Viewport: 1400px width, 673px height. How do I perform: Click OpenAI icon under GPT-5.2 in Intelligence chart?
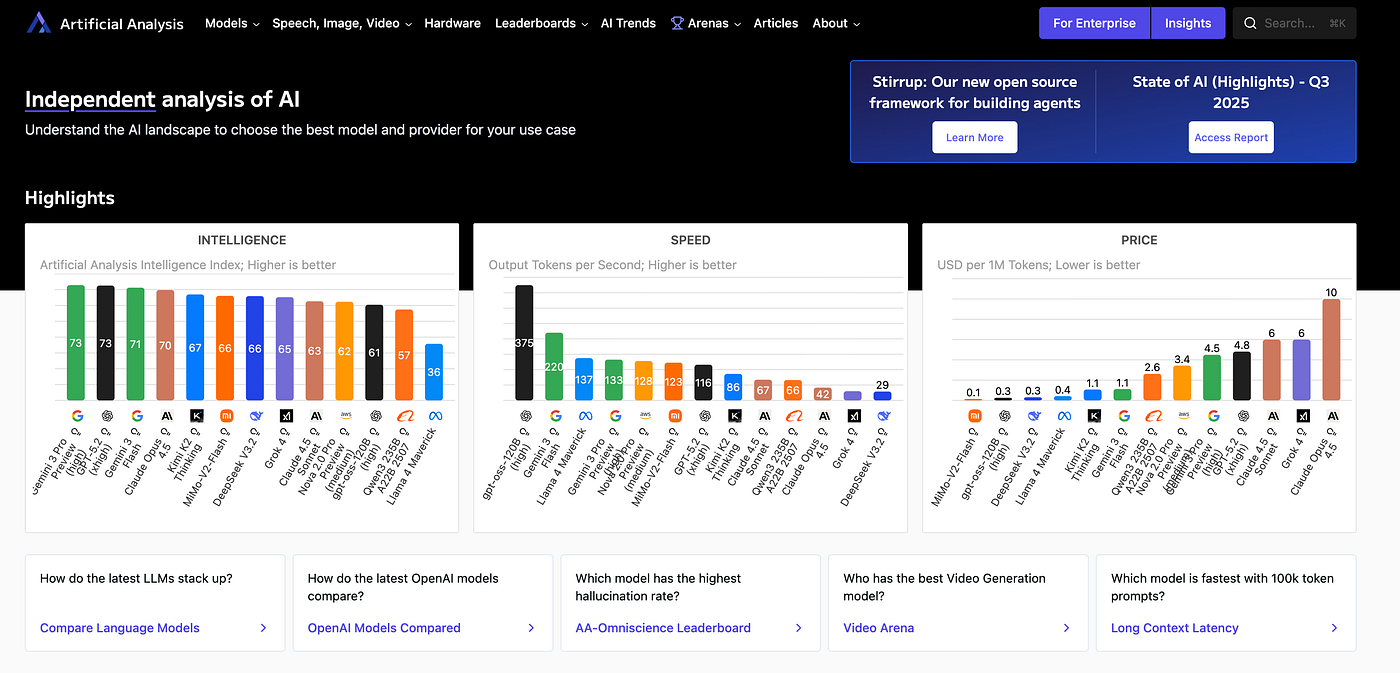point(108,416)
